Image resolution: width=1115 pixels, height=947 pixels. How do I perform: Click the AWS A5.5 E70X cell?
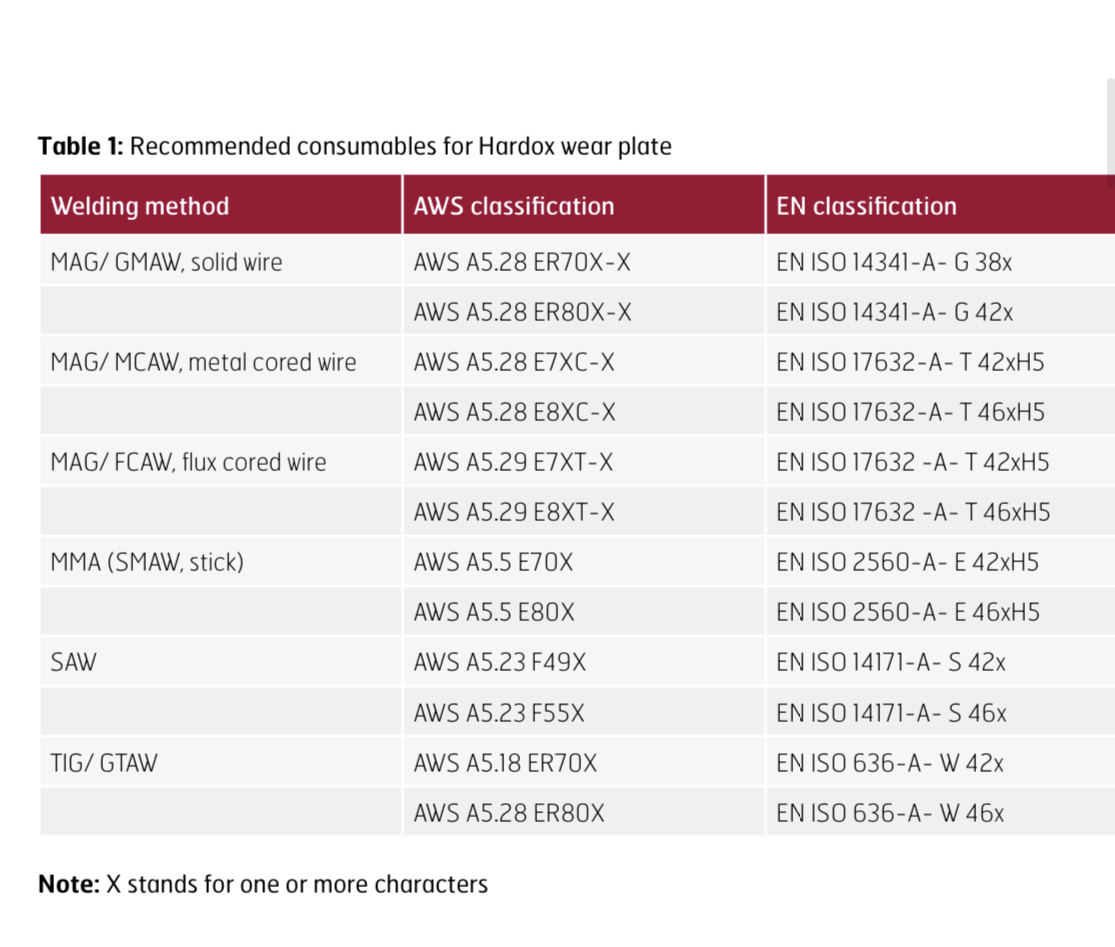pyautogui.click(x=494, y=562)
